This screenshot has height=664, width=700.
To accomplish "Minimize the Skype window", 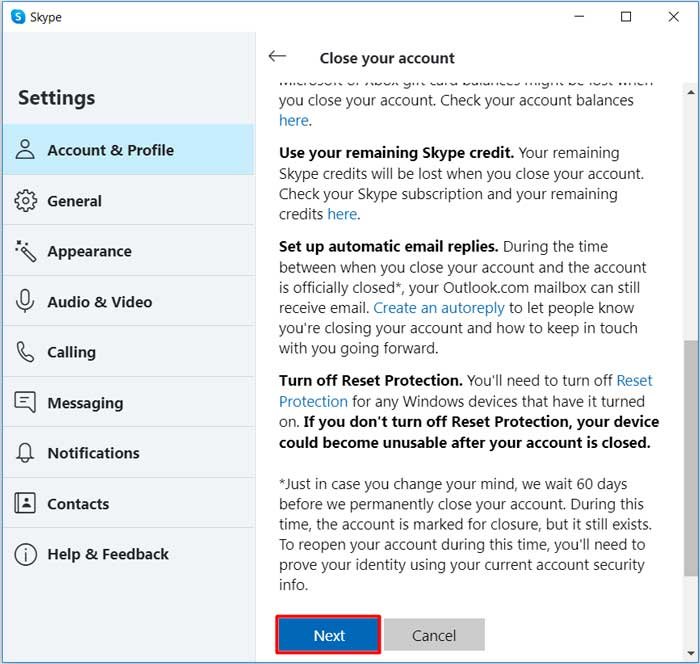I will pos(579,17).
